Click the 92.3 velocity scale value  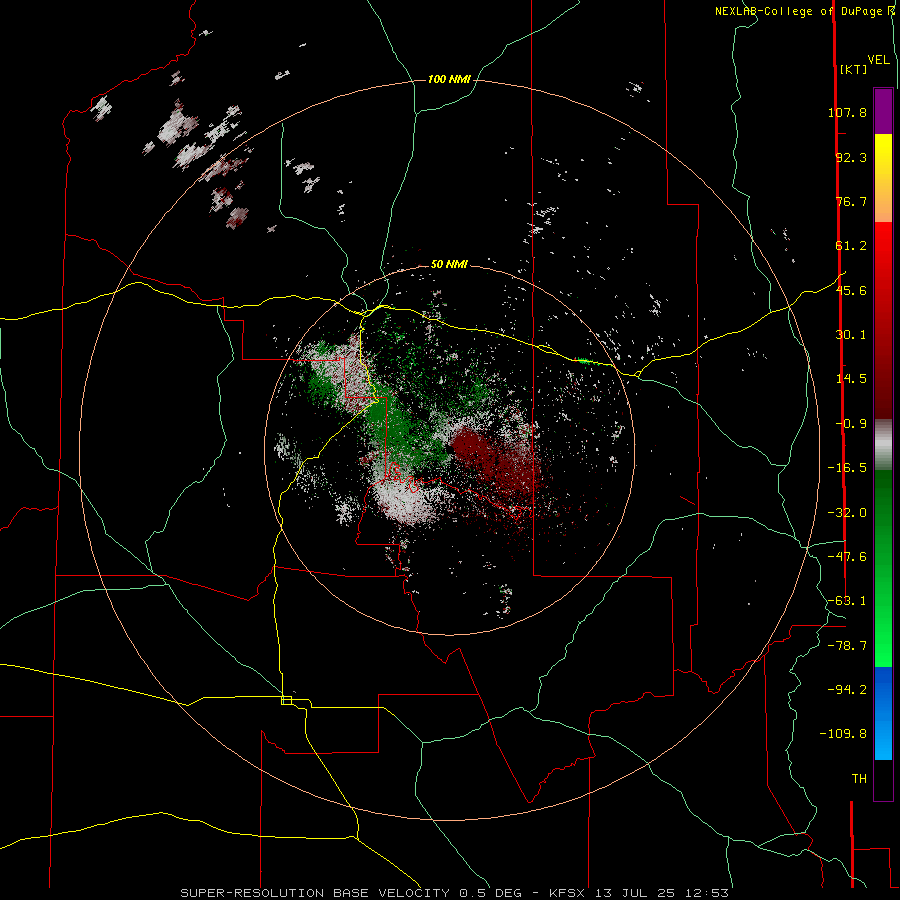tap(851, 157)
